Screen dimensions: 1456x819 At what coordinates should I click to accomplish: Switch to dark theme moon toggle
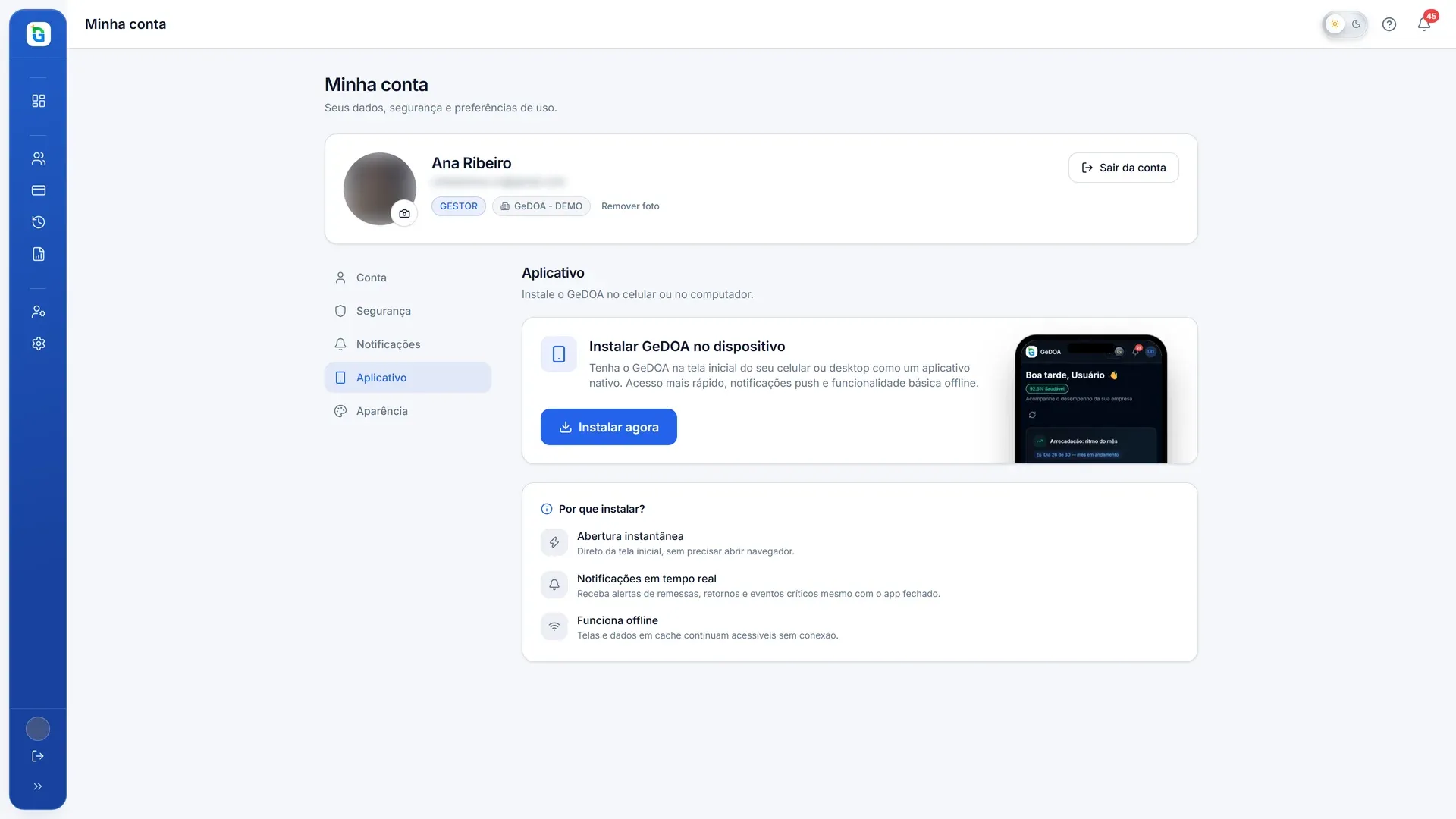pyautogui.click(x=1357, y=24)
